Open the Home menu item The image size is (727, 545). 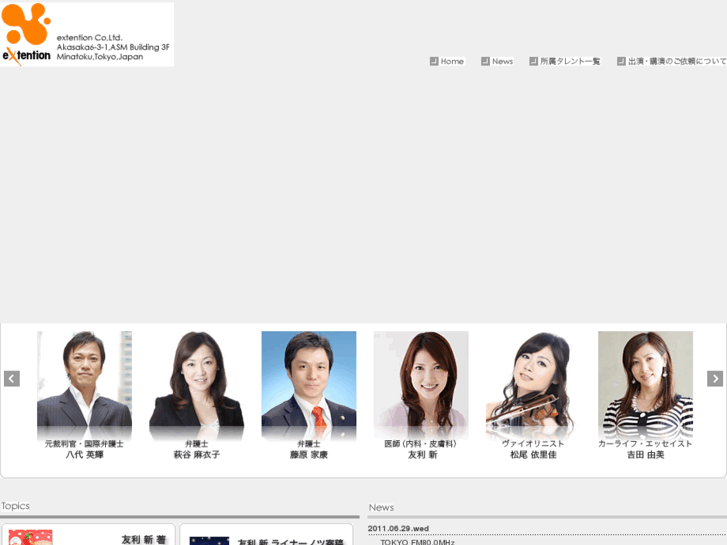(x=447, y=61)
